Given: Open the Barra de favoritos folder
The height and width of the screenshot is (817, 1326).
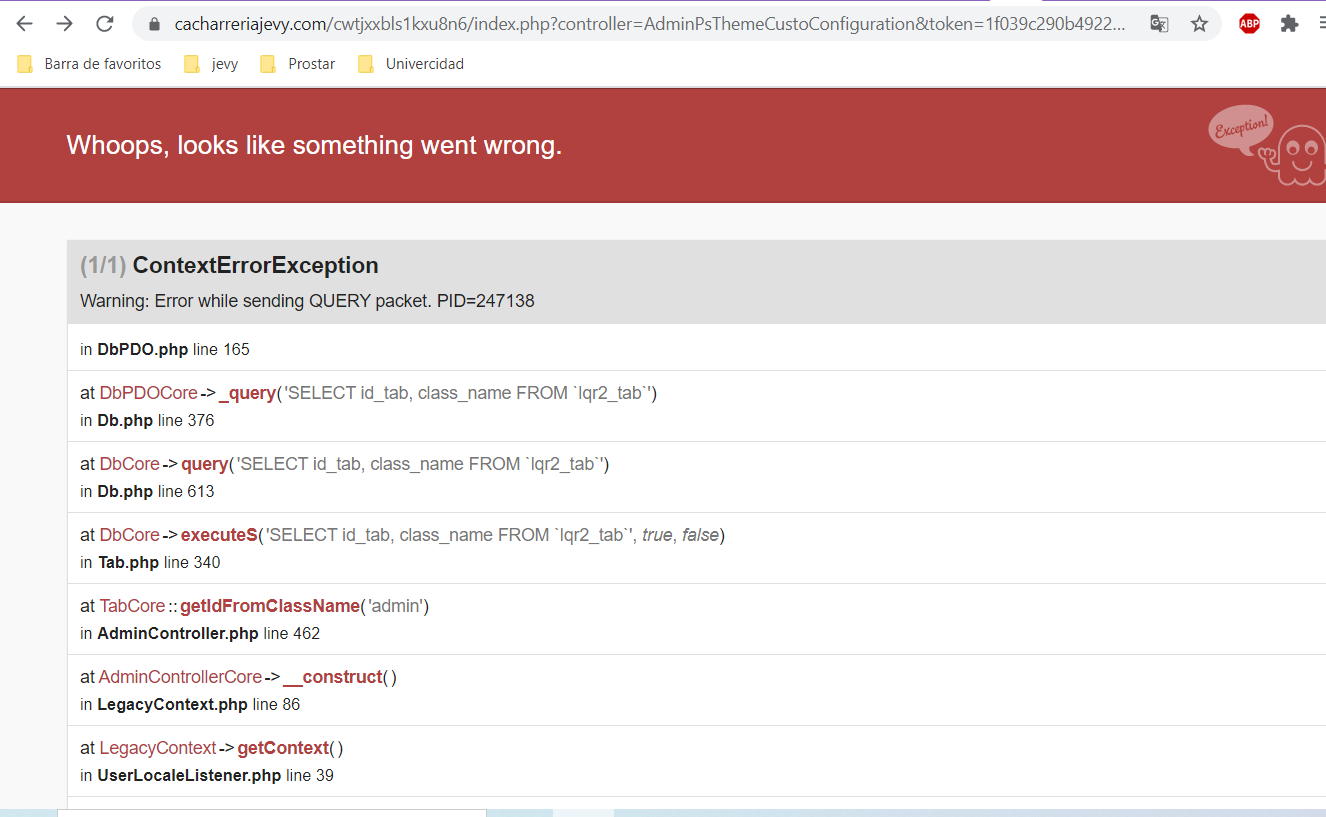Looking at the screenshot, I should [89, 64].
